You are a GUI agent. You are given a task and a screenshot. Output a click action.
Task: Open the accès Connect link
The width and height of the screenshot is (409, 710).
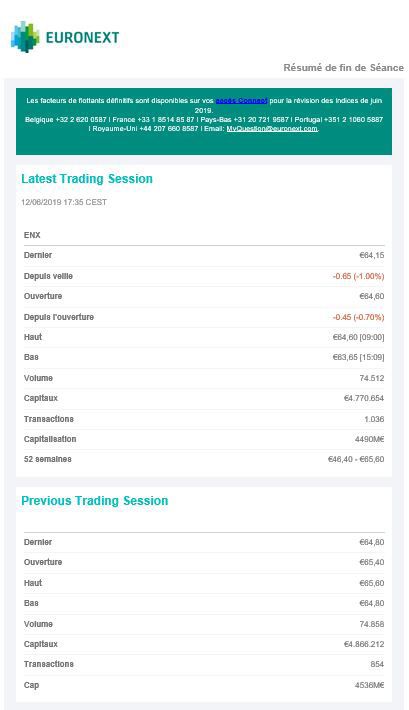pos(241,101)
